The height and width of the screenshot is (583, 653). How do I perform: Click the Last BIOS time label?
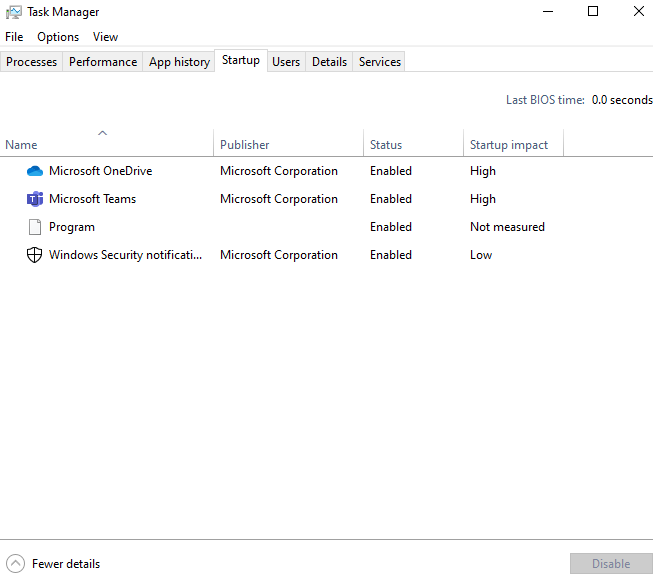546,100
